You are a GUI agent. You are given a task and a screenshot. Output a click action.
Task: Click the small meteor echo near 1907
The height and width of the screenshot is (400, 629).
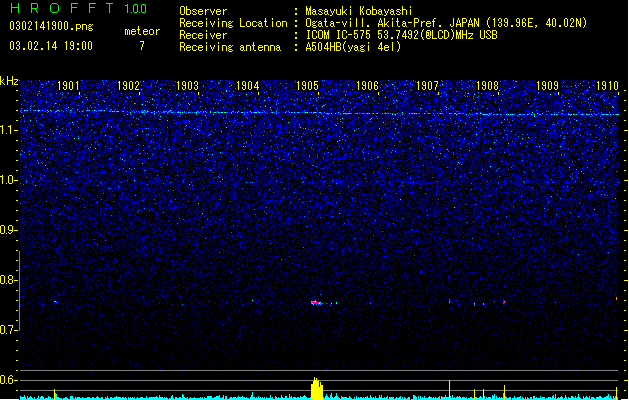click(449, 301)
